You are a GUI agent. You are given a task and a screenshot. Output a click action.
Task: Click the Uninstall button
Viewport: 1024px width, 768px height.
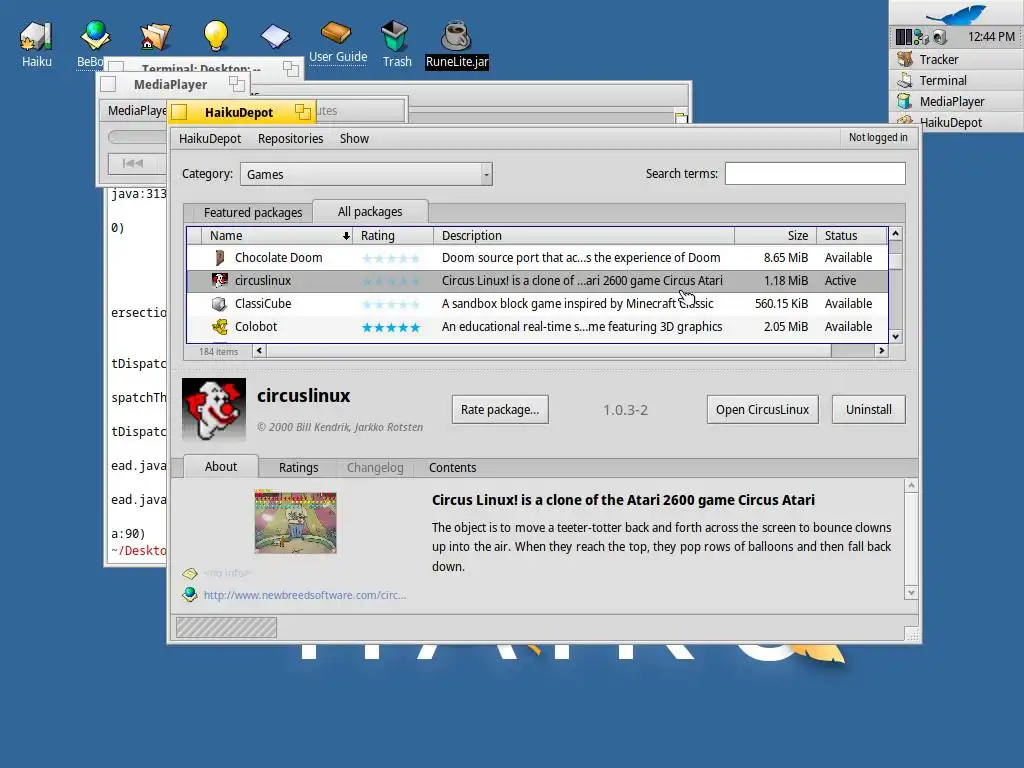(x=869, y=409)
